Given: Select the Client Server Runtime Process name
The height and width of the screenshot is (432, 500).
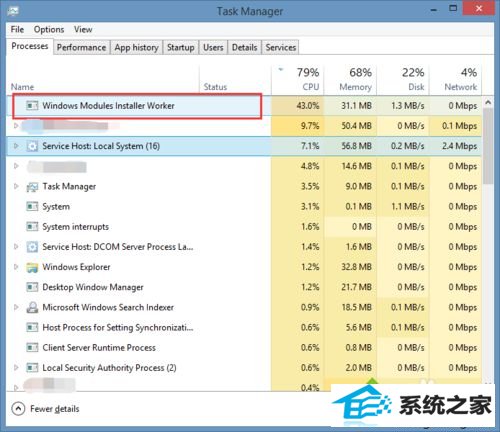Looking at the screenshot, I should [x=99, y=348].
